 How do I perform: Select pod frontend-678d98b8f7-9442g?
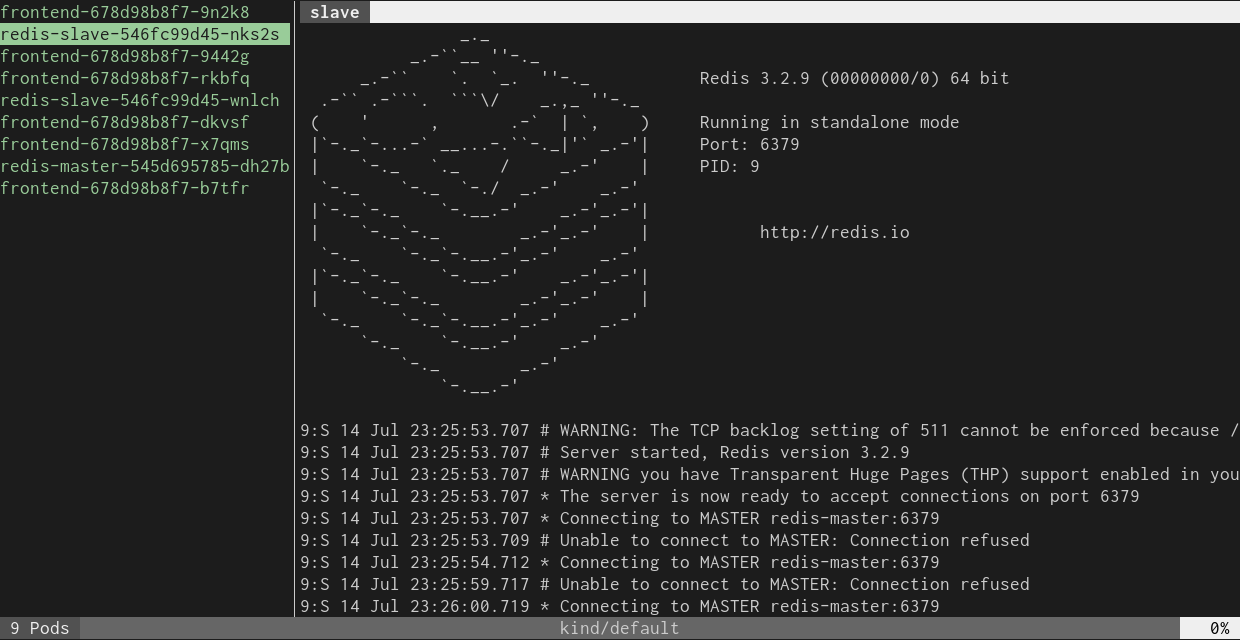(x=124, y=56)
